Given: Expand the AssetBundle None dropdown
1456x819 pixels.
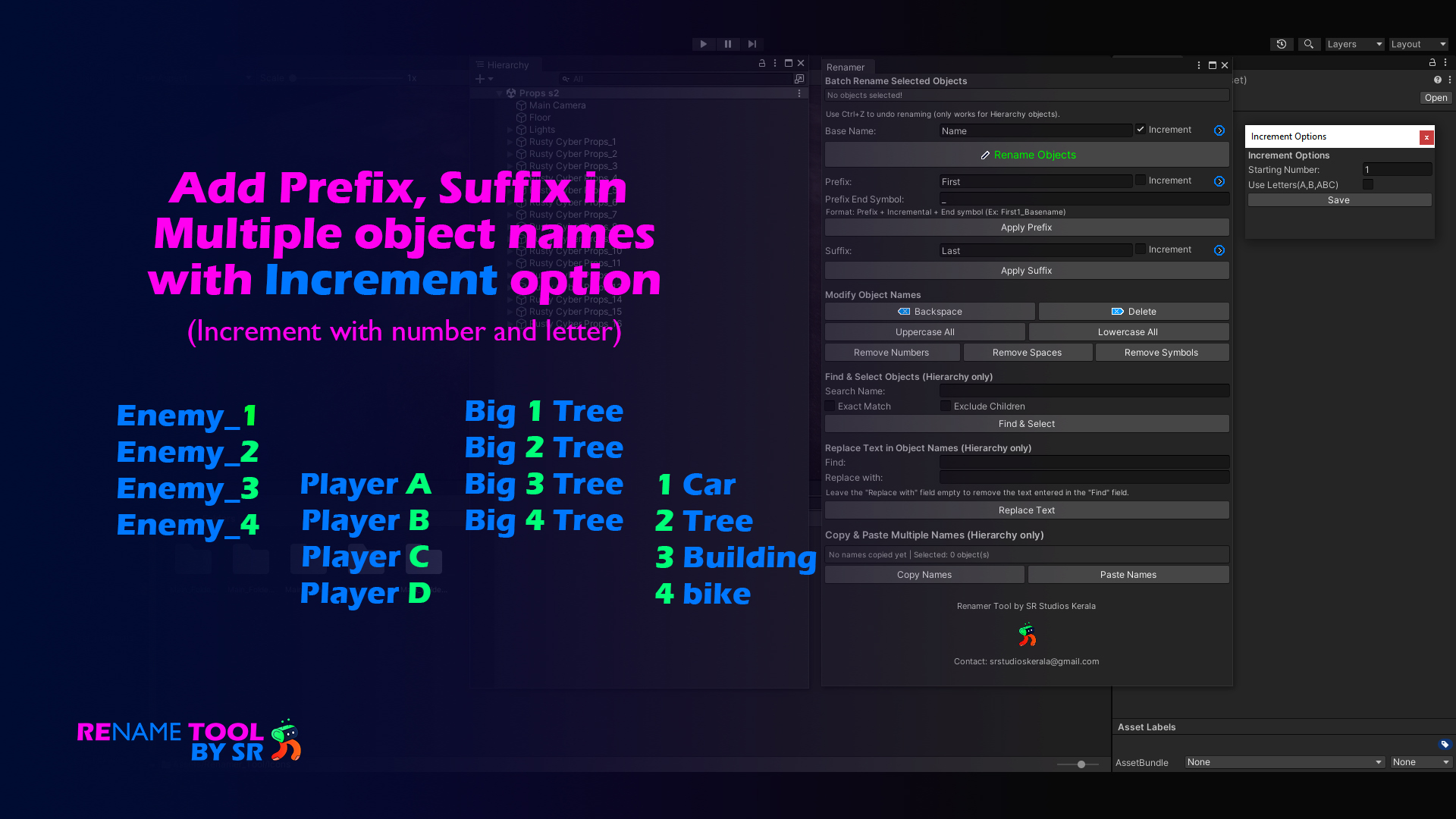Looking at the screenshot, I should pos(1285,762).
